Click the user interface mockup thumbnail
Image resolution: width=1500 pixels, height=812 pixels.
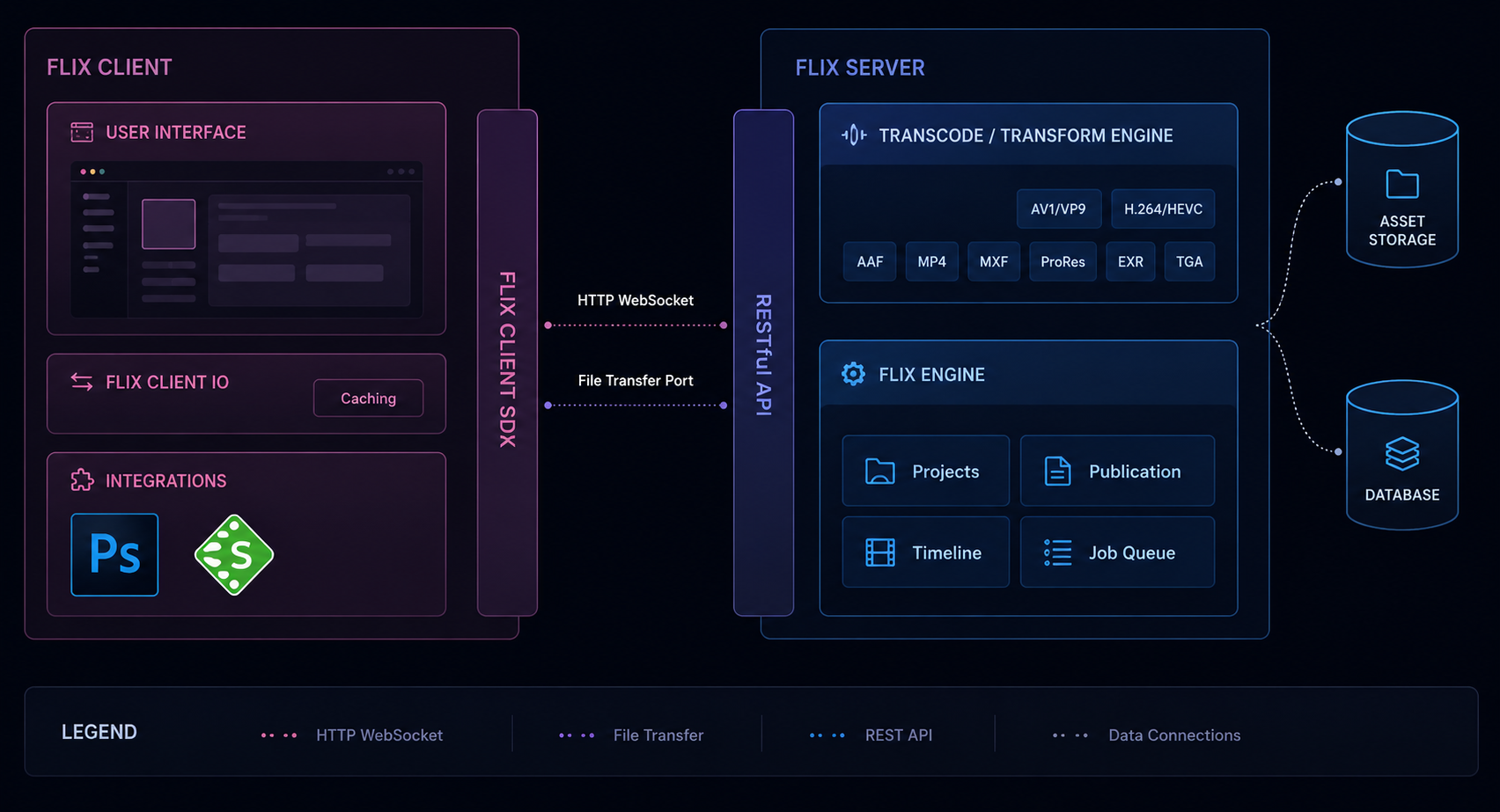[x=246, y=239]
